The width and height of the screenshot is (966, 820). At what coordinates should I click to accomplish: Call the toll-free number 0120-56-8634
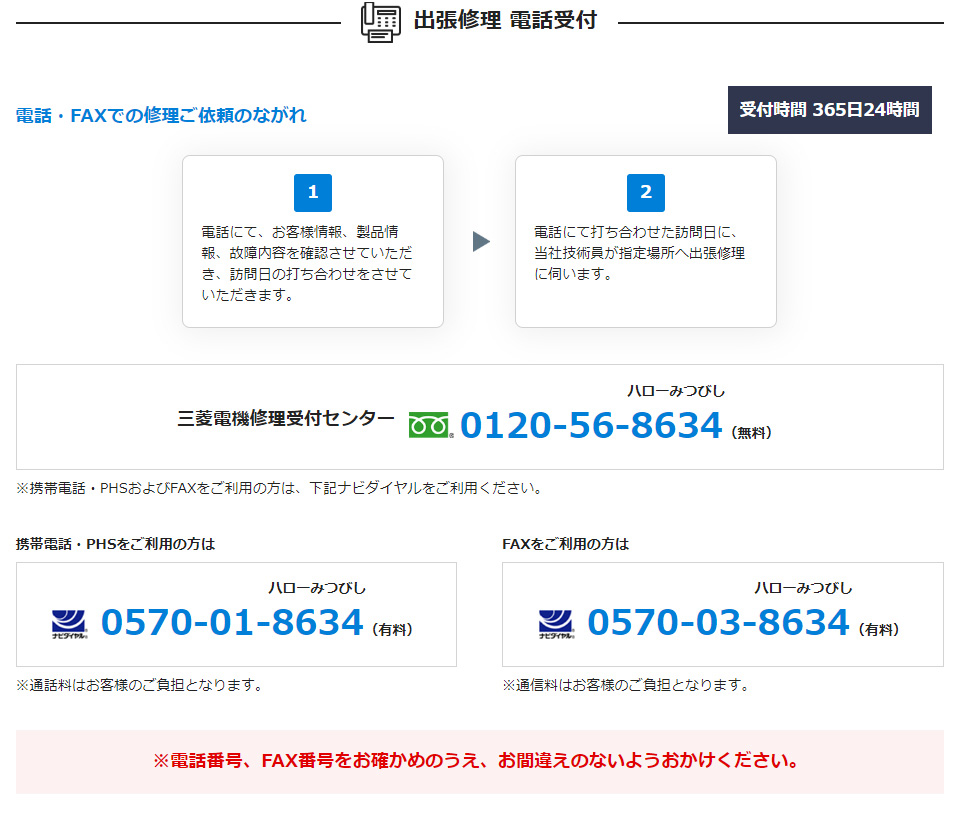591,425
